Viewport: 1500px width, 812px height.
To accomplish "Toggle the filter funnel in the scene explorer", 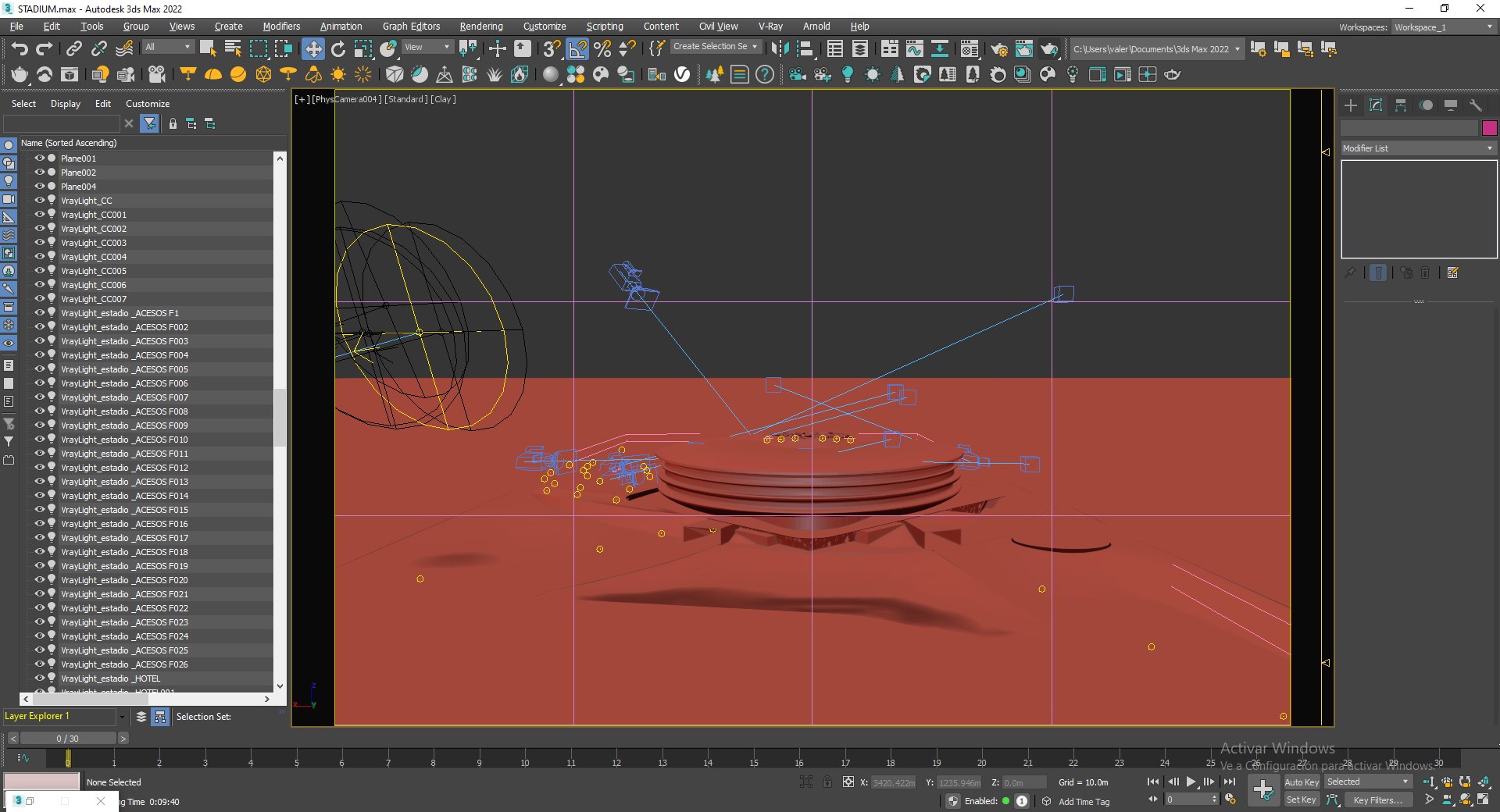I will pos(149,123).
